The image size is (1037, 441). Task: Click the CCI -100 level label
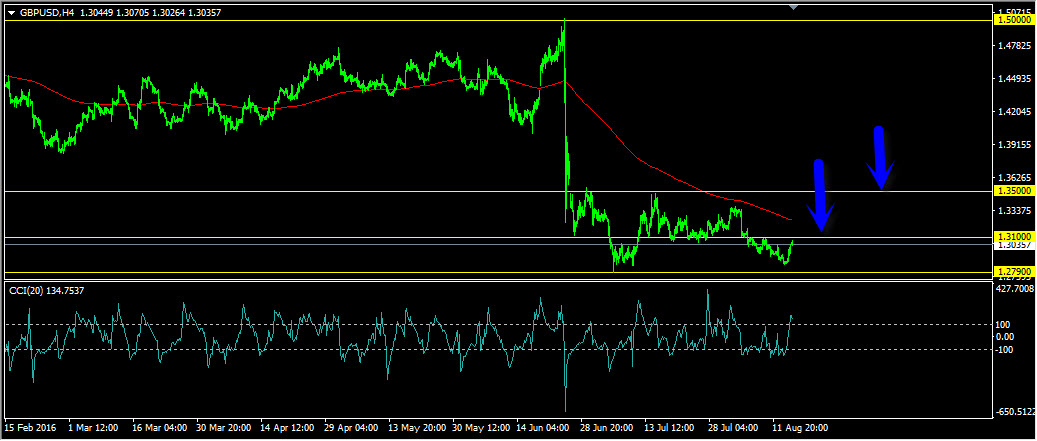[1005, 349]
